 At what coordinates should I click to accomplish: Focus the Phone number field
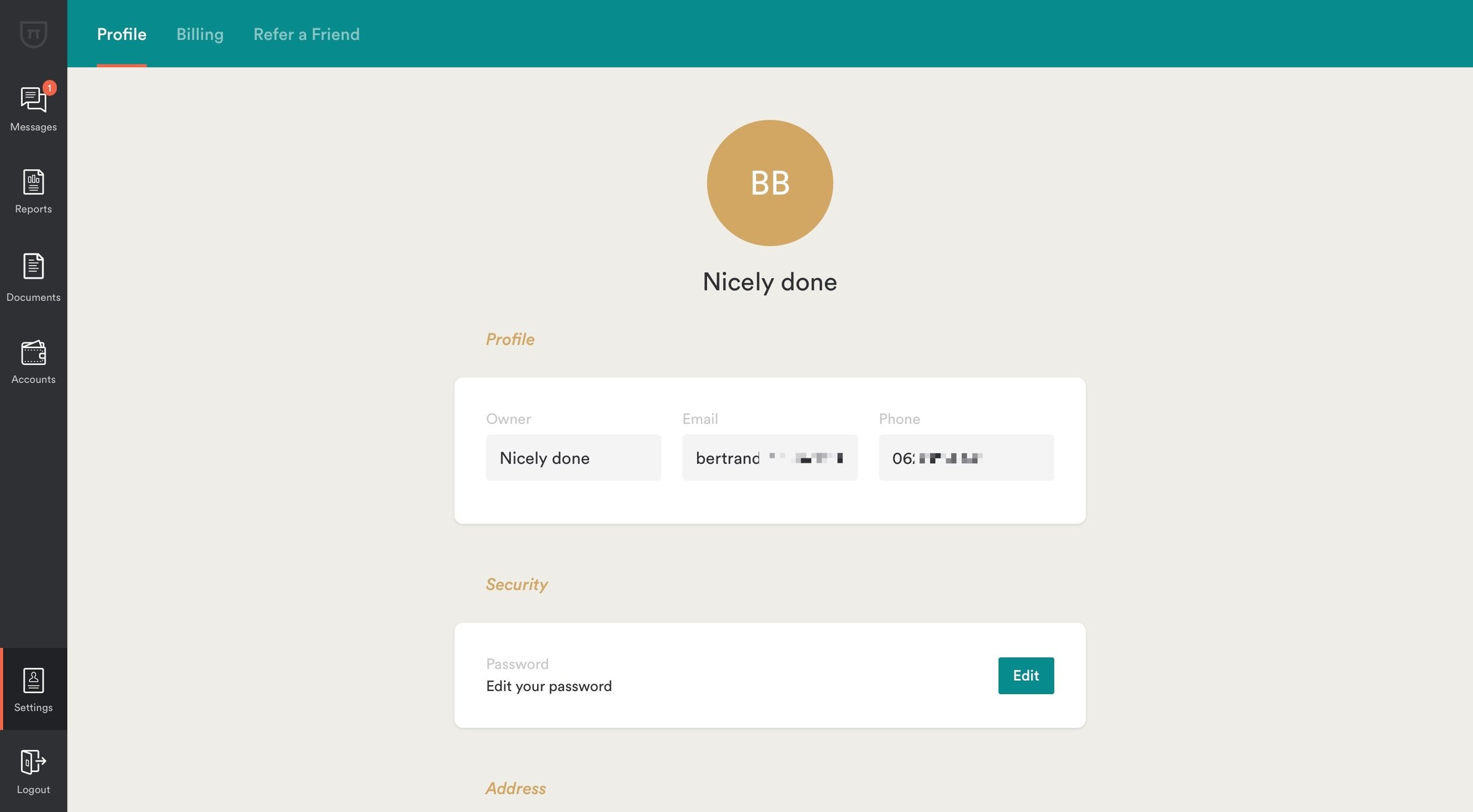coord(966,458)
